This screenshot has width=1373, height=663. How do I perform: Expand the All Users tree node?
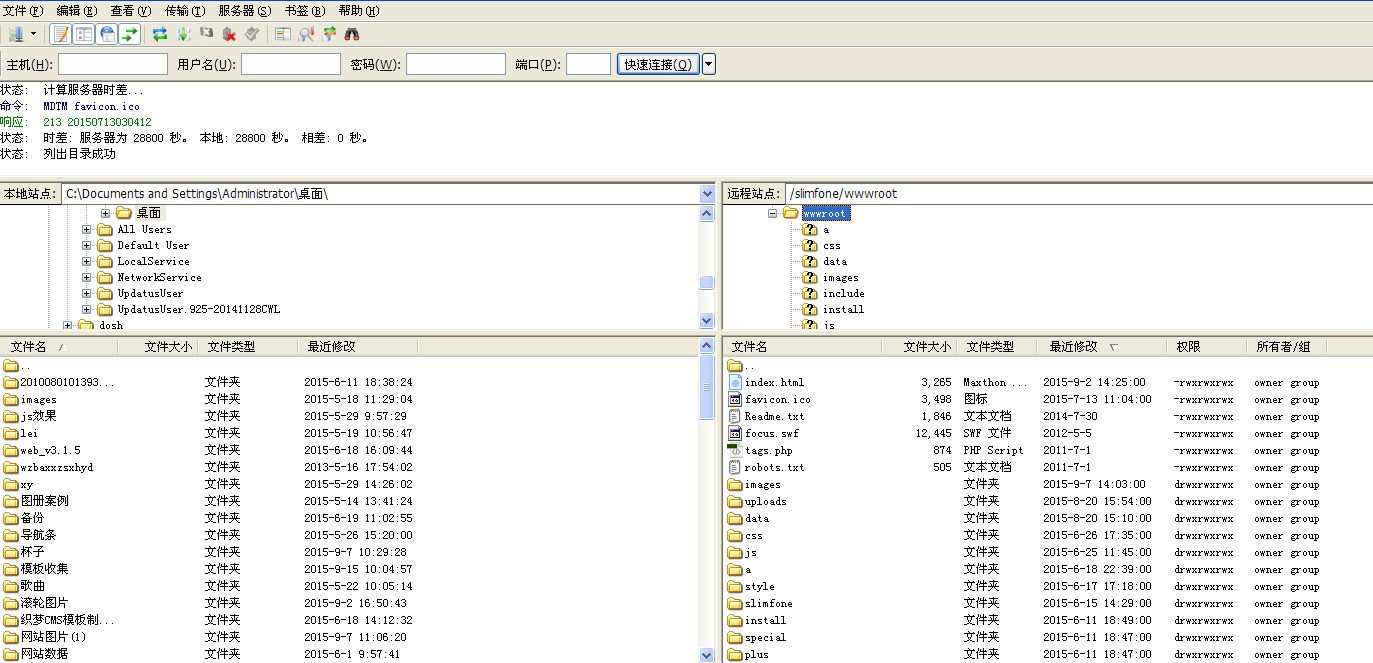pyautogui.click(x=87, y=229)
